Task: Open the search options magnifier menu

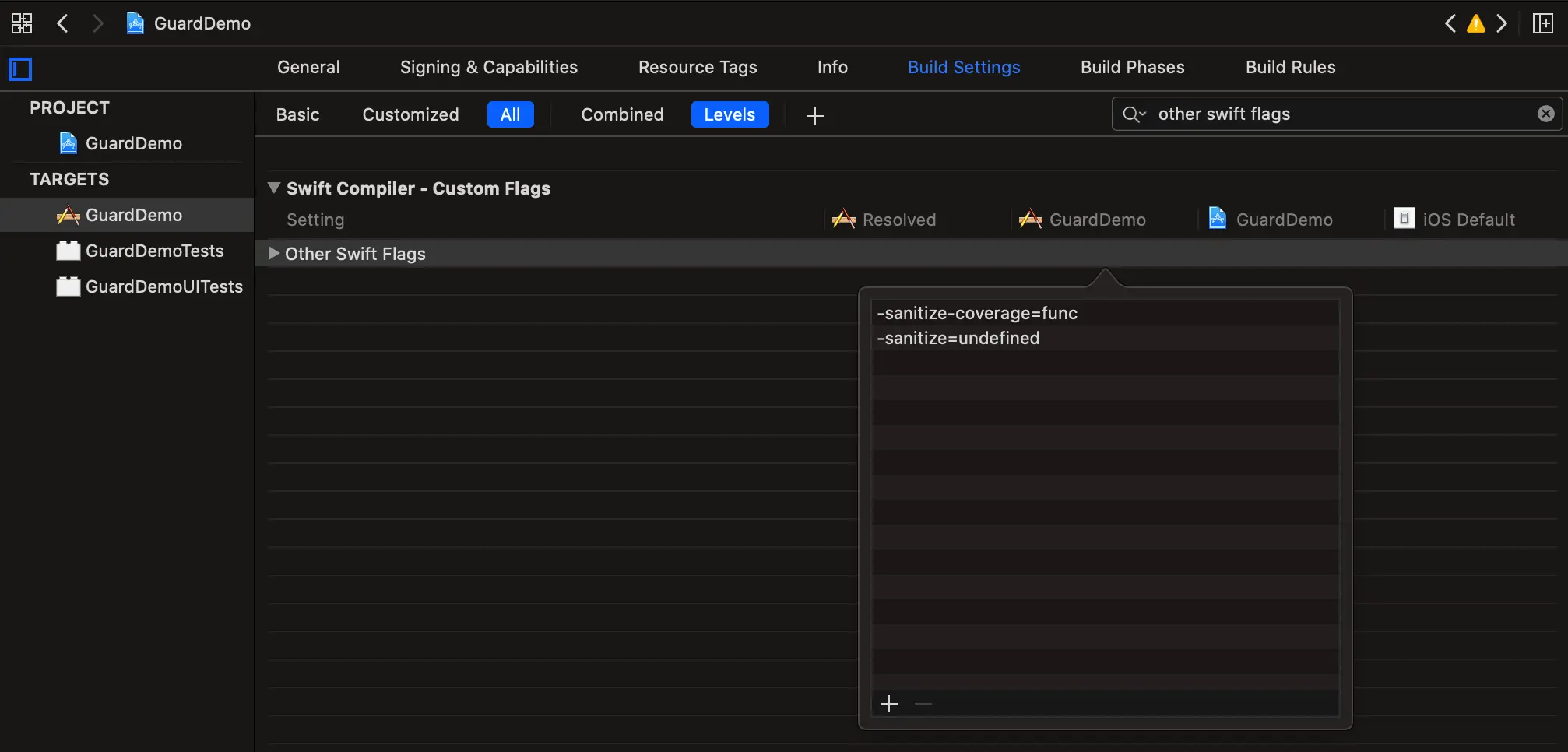Action: tap(1134, 114)
